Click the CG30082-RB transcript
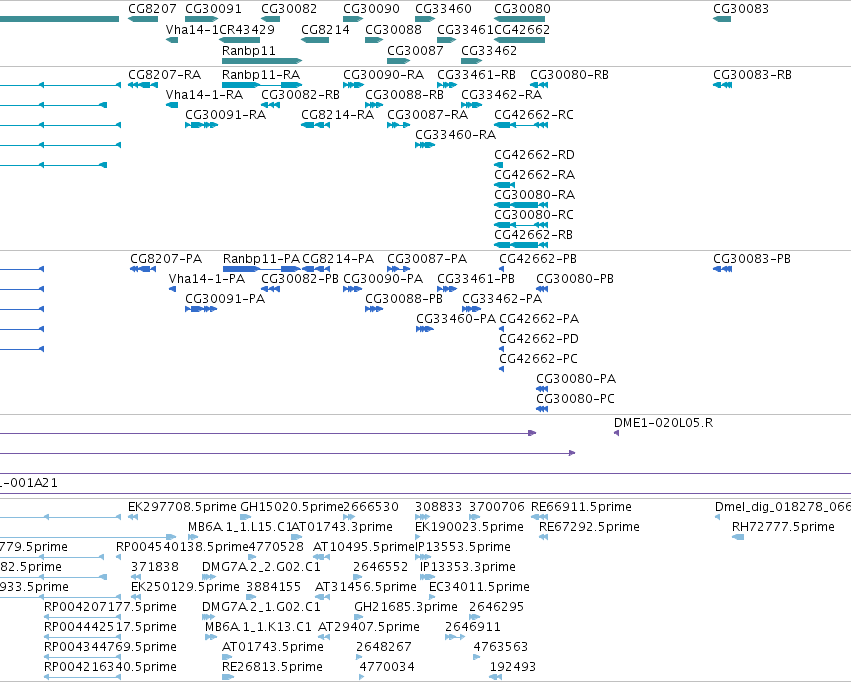Screen dimensions: 851x682 pos(270,105)
